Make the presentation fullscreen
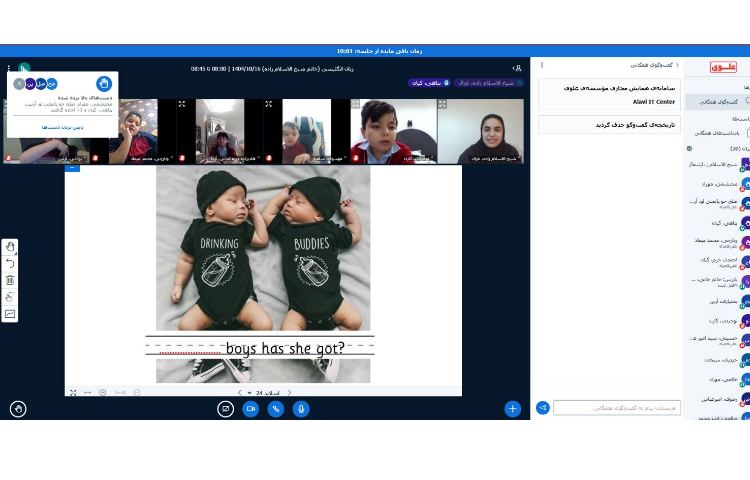The width and height of the screenshot is (750, 480). [x=73, y=392]
